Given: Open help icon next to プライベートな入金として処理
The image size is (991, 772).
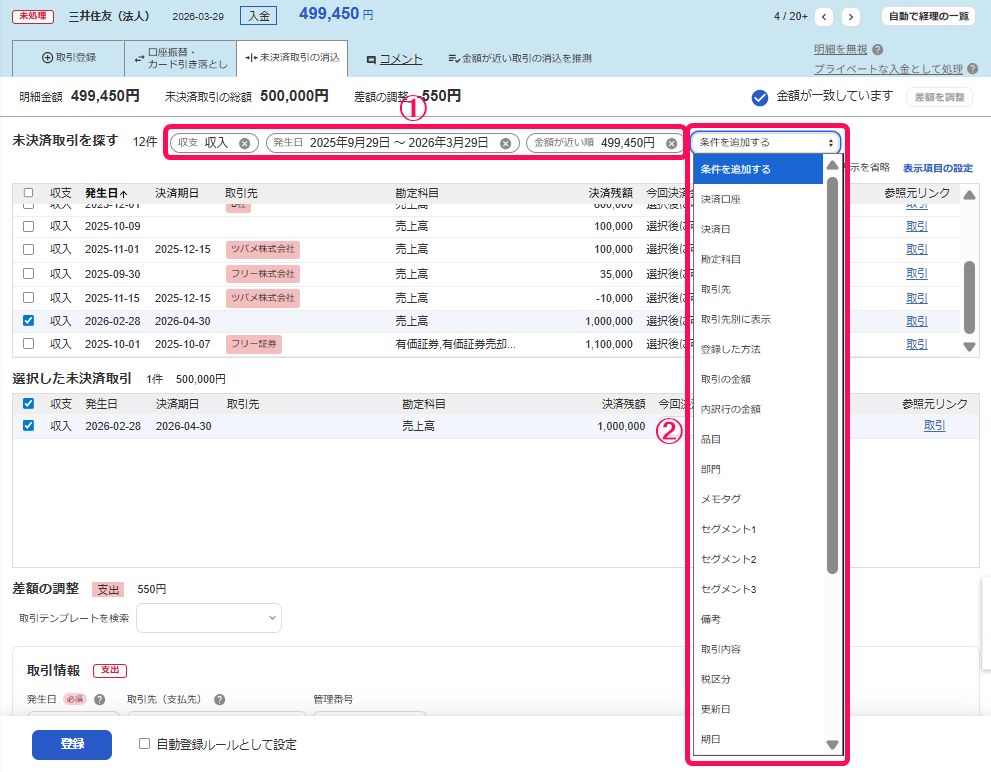Looking at the screenshot, I should tap(973, 68).
